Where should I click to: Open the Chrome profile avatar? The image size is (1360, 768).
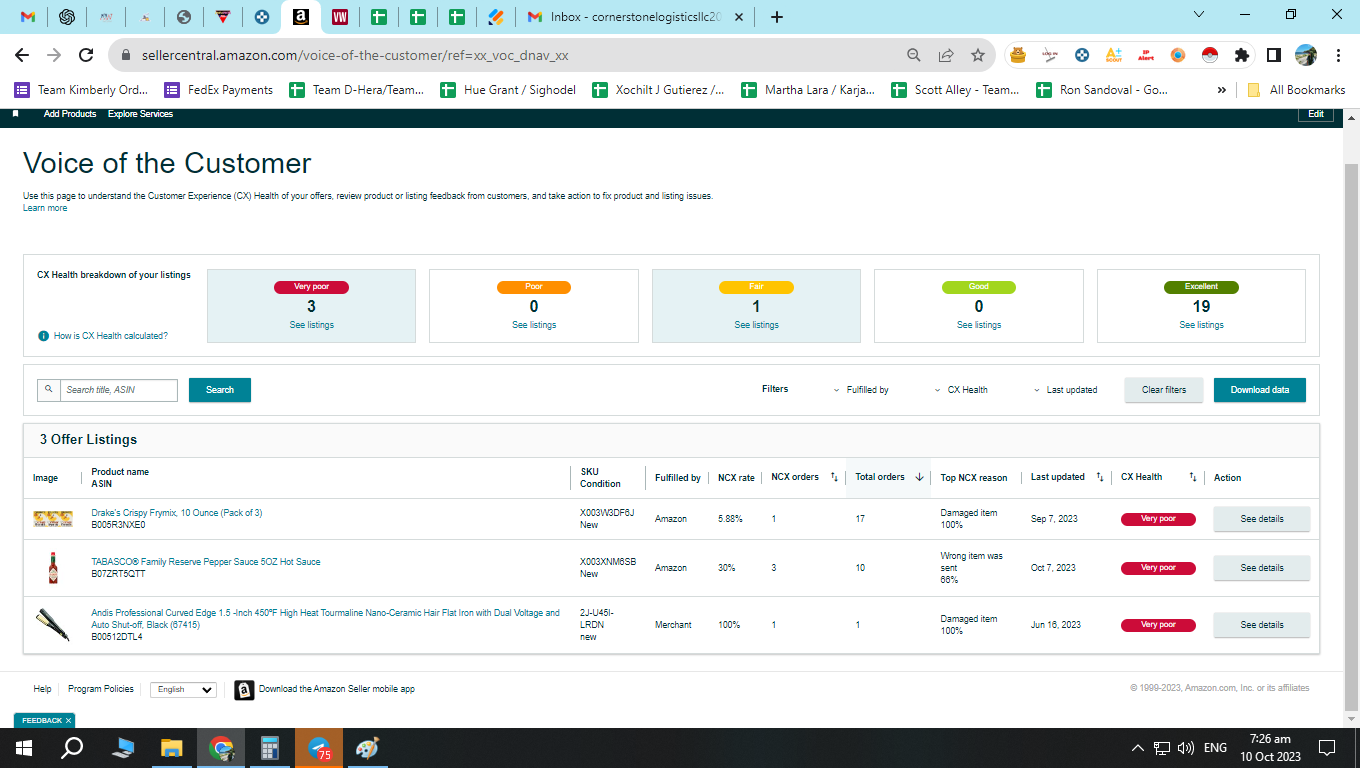(x=1306, y=55)
